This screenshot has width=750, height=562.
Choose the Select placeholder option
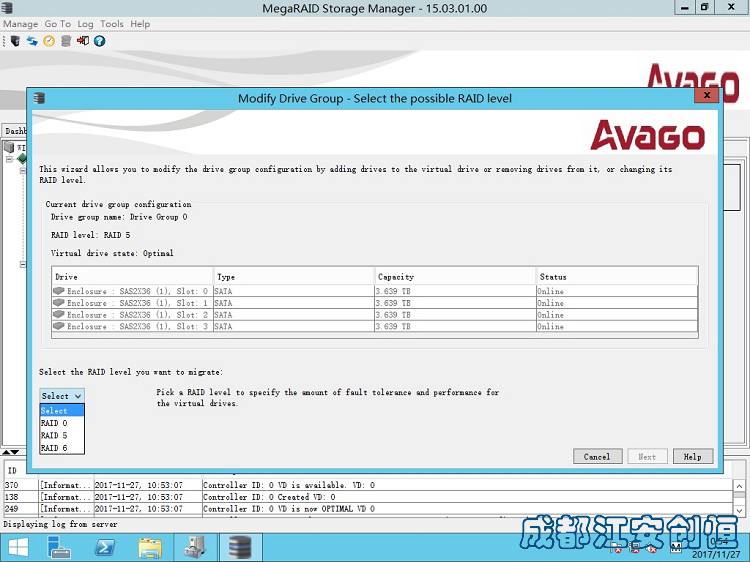62,410
